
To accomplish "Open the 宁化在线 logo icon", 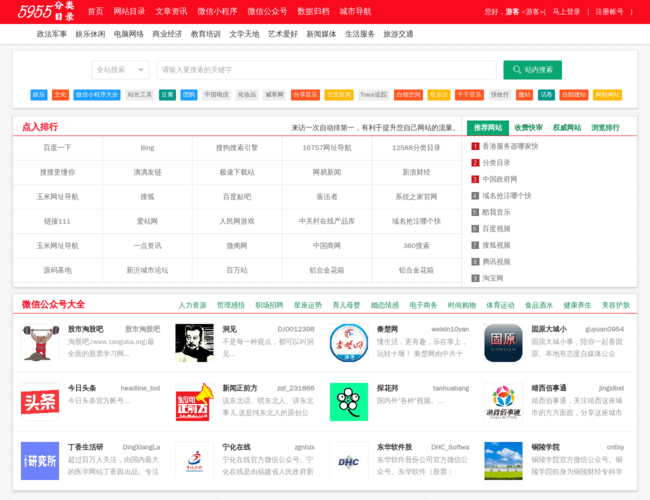I will point(194,461).
